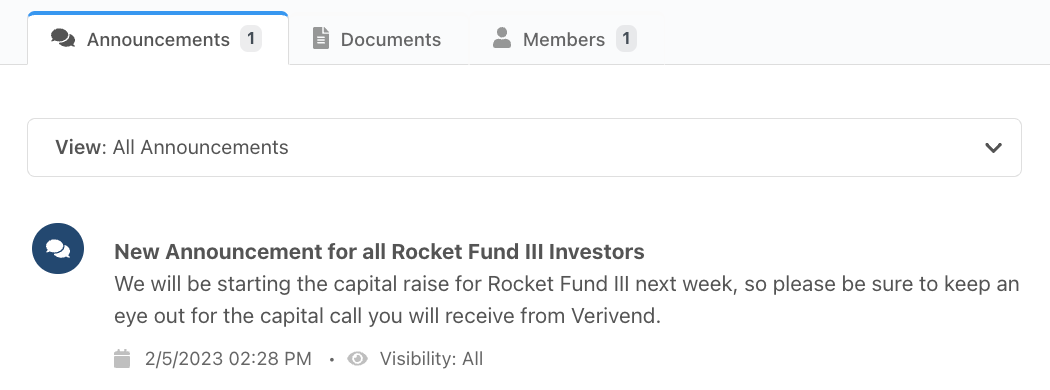Click the person icon on Members tab

pos(502,38)
